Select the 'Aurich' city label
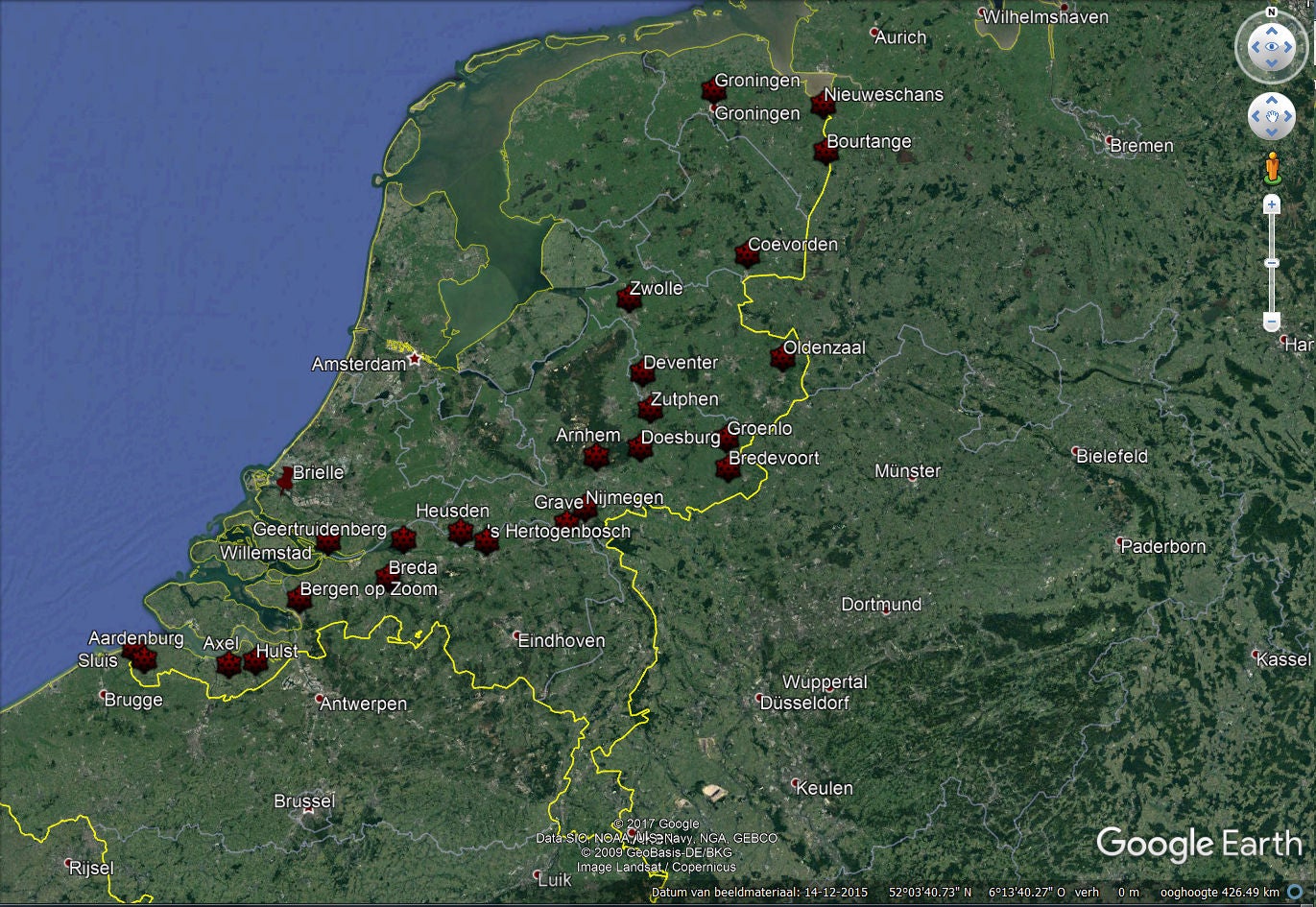Viewport: 1316px width, 907px height. point(900,37)
